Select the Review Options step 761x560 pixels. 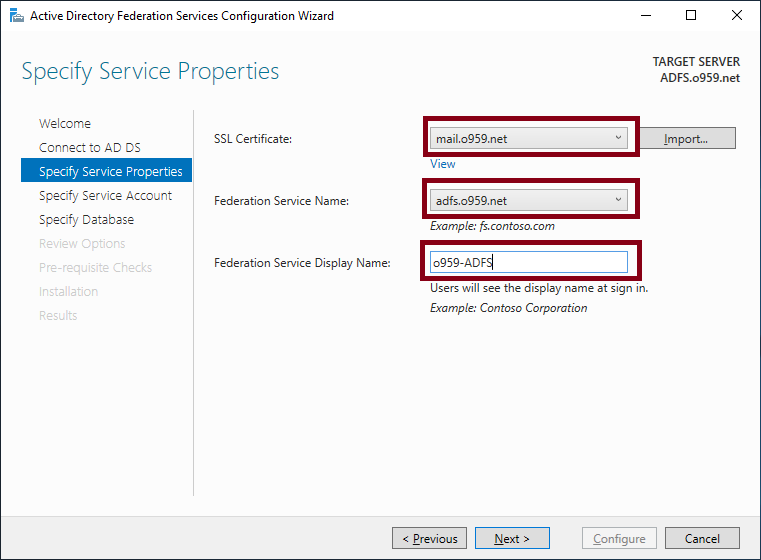pos(82,244)
